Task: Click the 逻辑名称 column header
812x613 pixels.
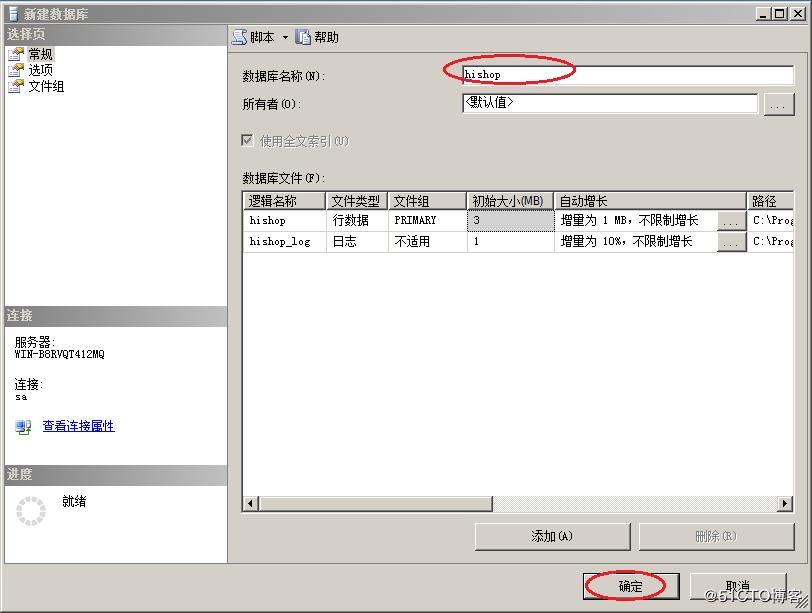Action: (x=284, y=201)
